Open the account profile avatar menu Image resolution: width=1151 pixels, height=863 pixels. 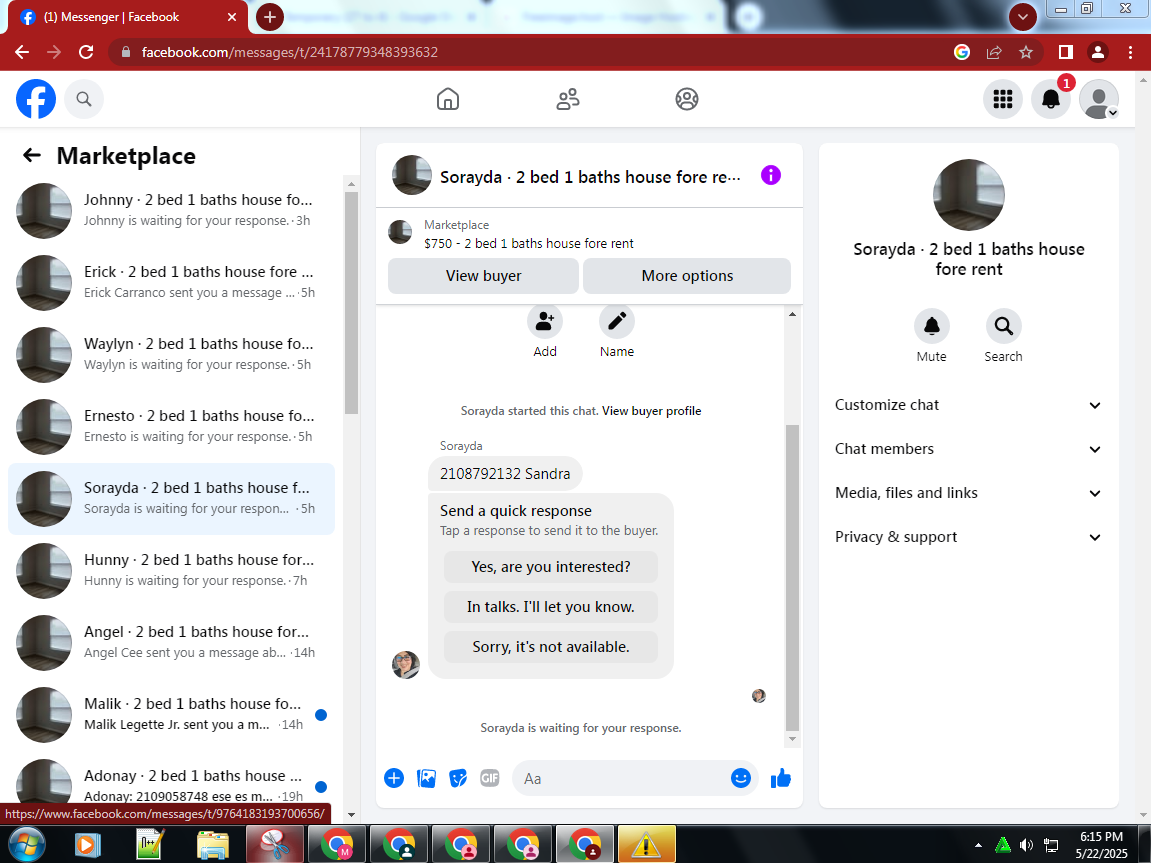coord(1099,99)
